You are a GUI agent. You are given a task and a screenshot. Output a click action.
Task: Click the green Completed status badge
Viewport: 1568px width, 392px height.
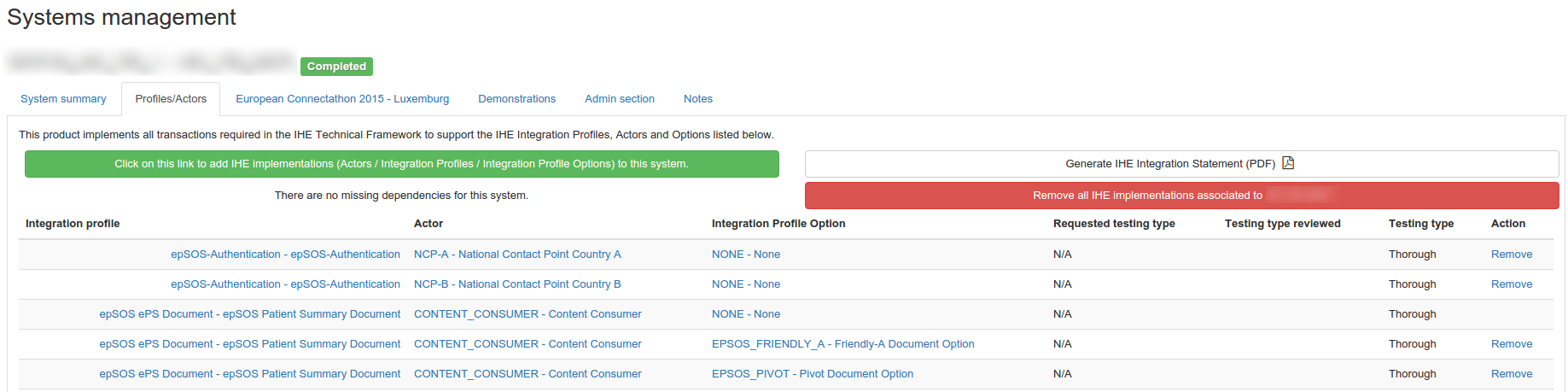point(336,67)
